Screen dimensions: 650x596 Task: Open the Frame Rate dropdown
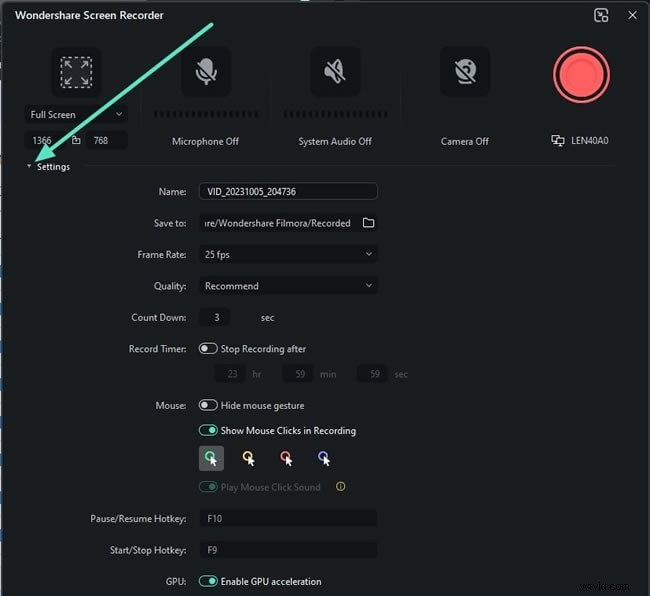(x=288, y=255)
